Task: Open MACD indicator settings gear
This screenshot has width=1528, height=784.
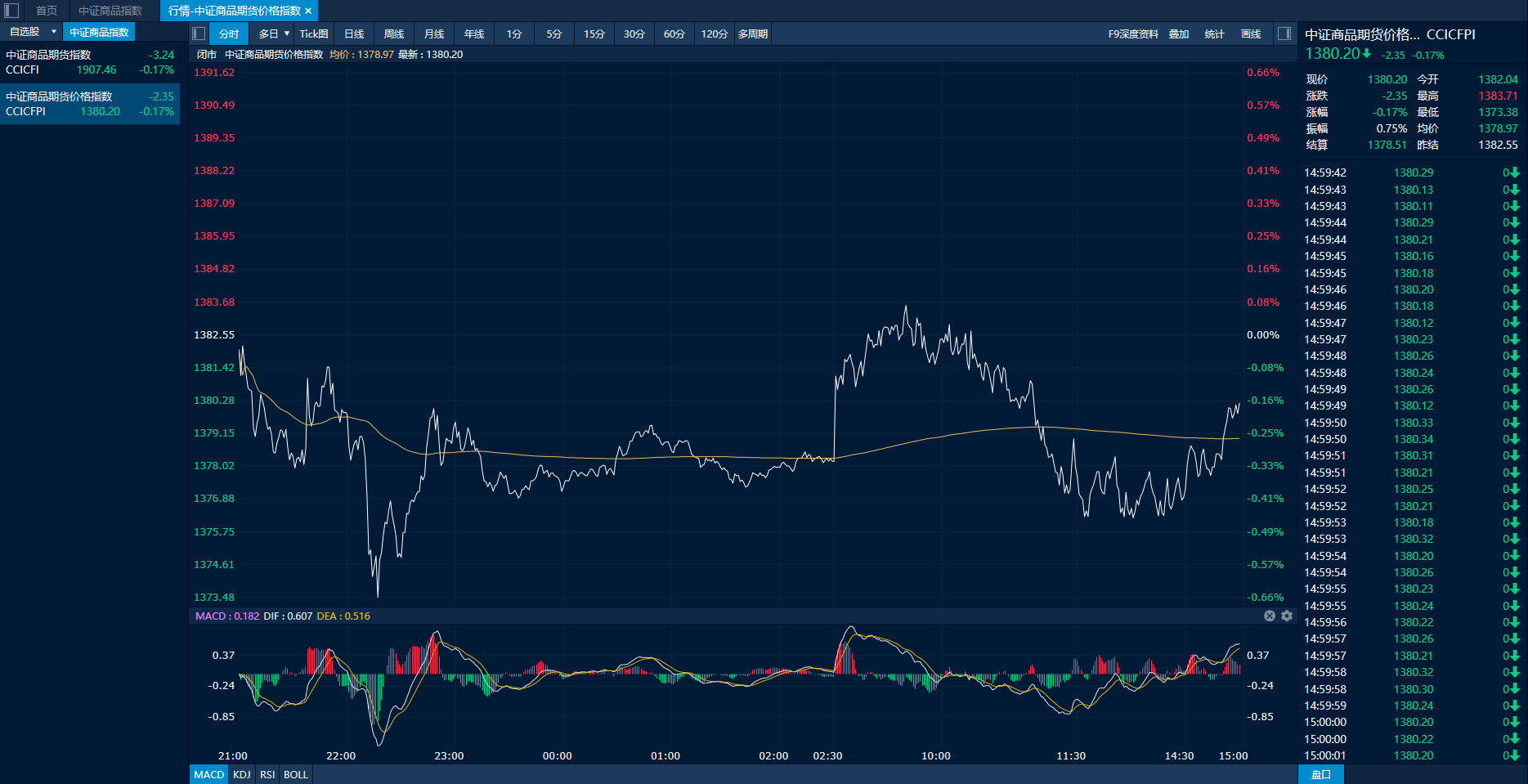Action: click(1287, 616)
